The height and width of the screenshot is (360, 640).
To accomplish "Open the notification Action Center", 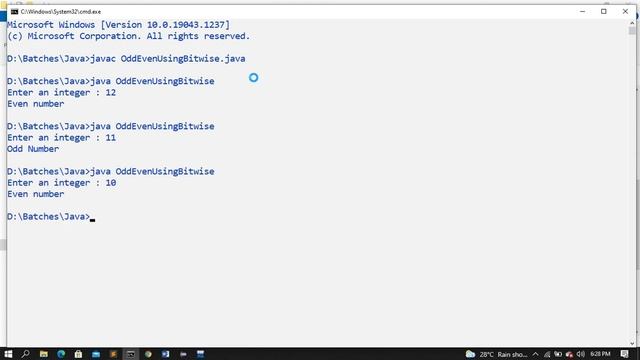I will pos(624,354).
